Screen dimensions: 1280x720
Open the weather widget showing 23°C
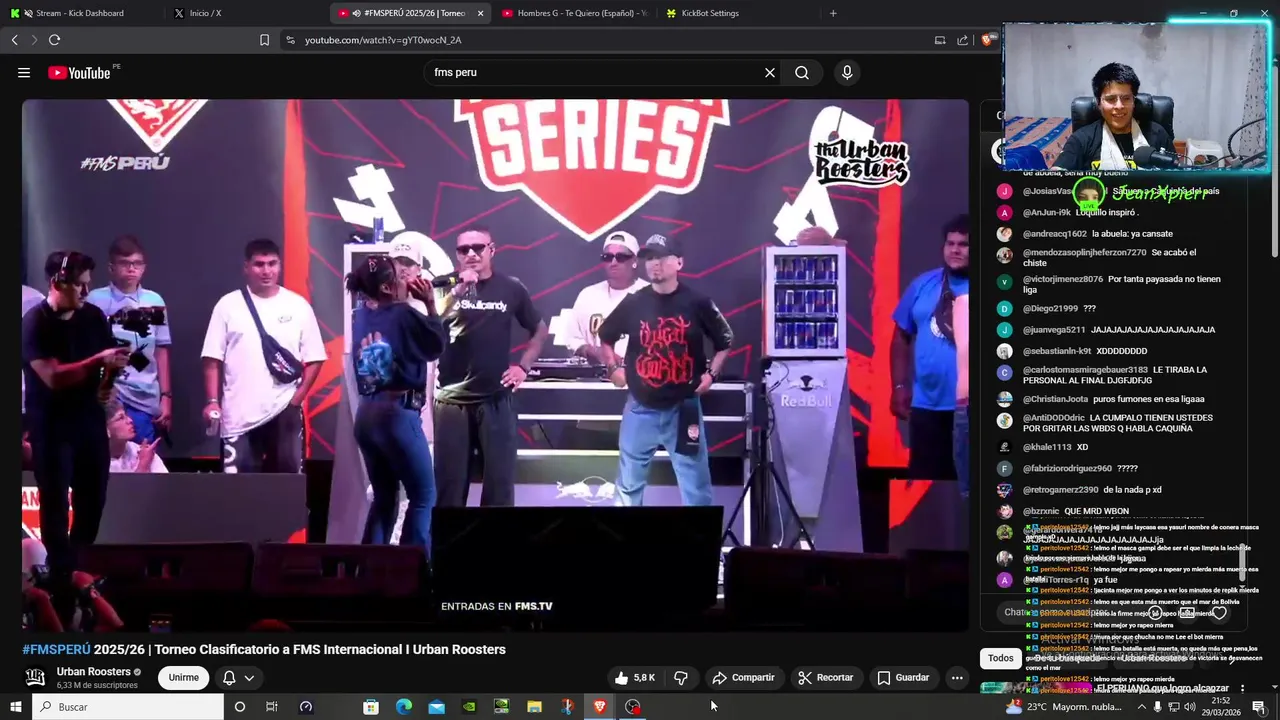pos(1064,707)
